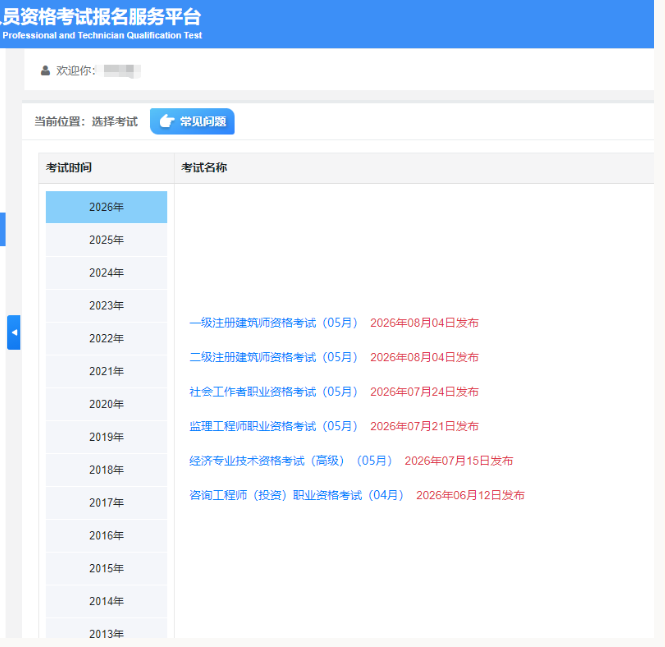Select the 2016年 year tab
Image resolution: width=665 pixels, height=647 pixels.
[x=106, y=535]
